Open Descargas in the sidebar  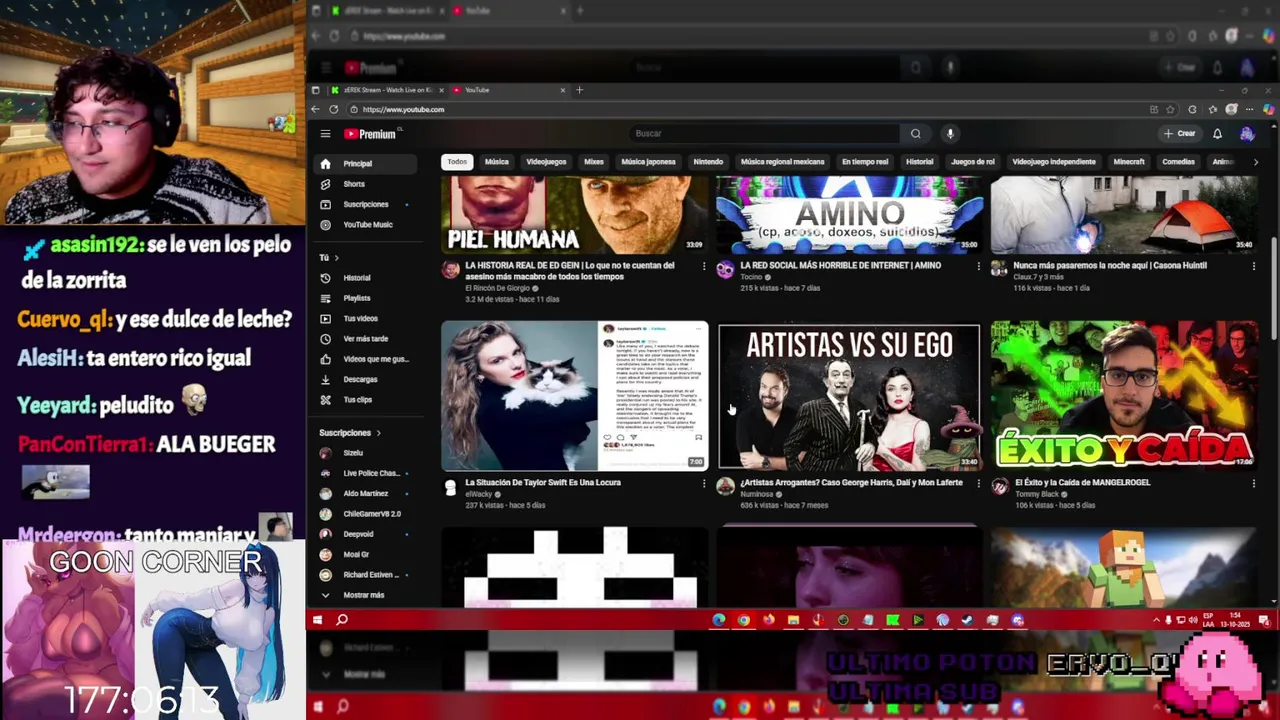pos(364,379)
